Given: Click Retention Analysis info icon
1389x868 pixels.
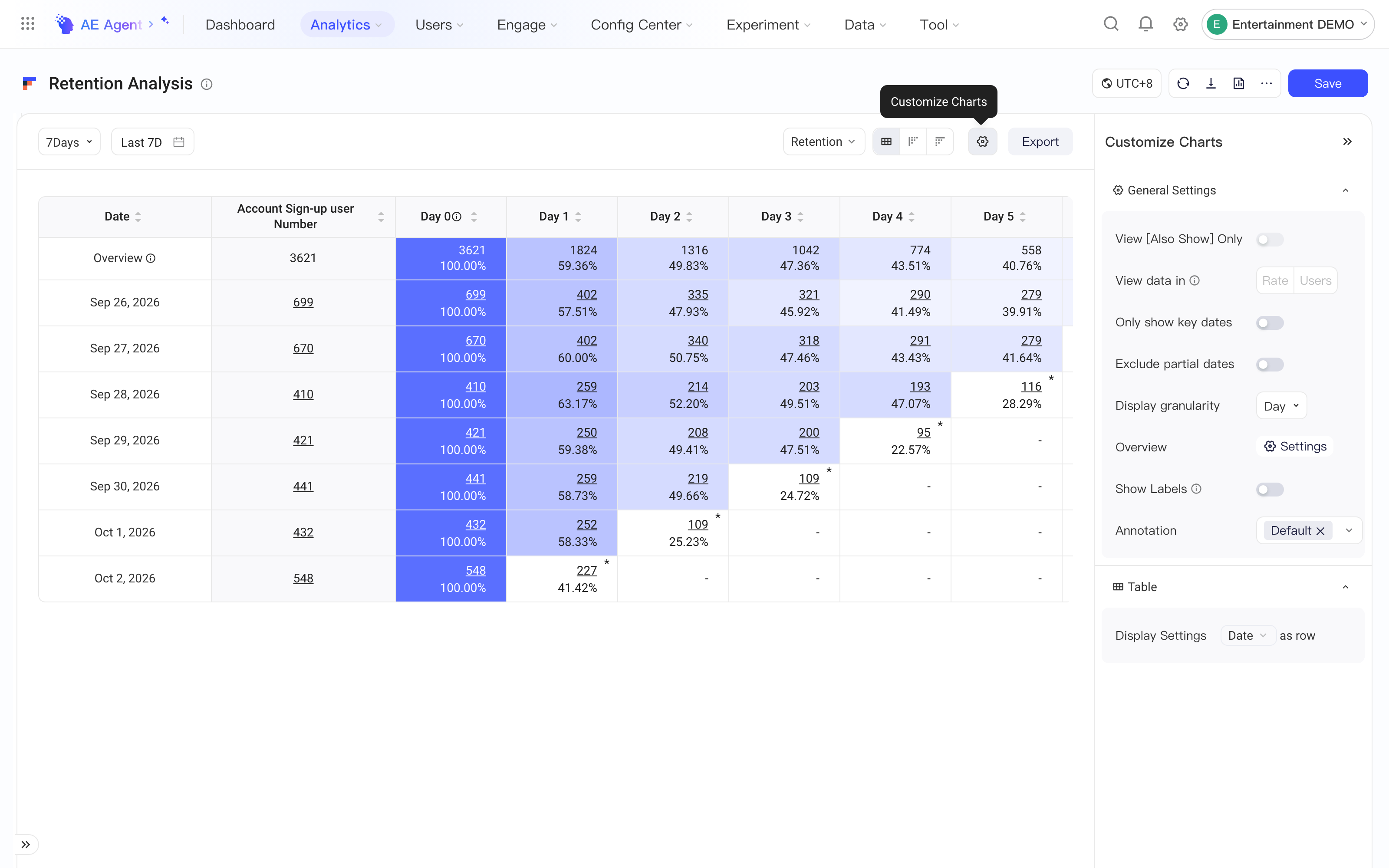Looking at the screenshot, I should [x=207, y=84].
